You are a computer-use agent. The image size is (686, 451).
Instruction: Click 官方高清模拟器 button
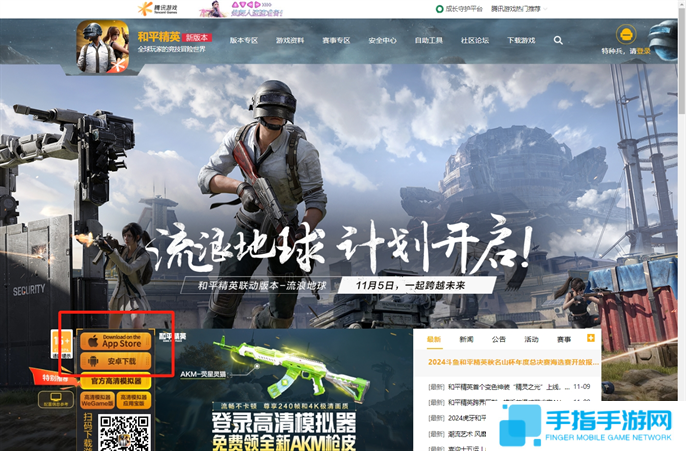(x=116, y=381)
